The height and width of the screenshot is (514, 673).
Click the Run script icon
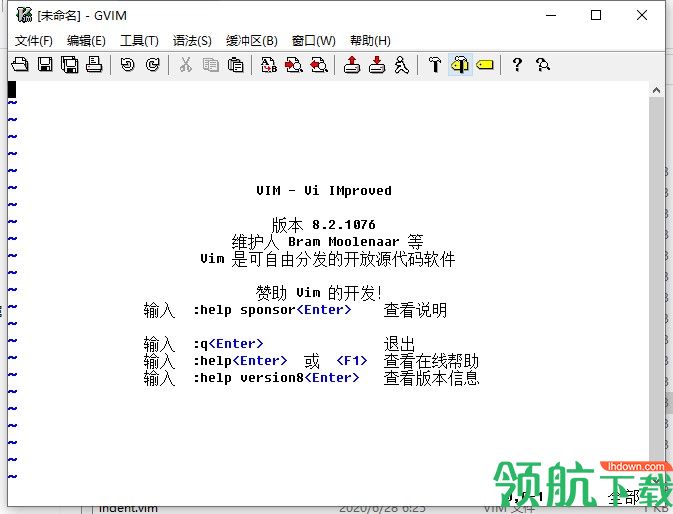pyautogui.click(x=402, y=65)
